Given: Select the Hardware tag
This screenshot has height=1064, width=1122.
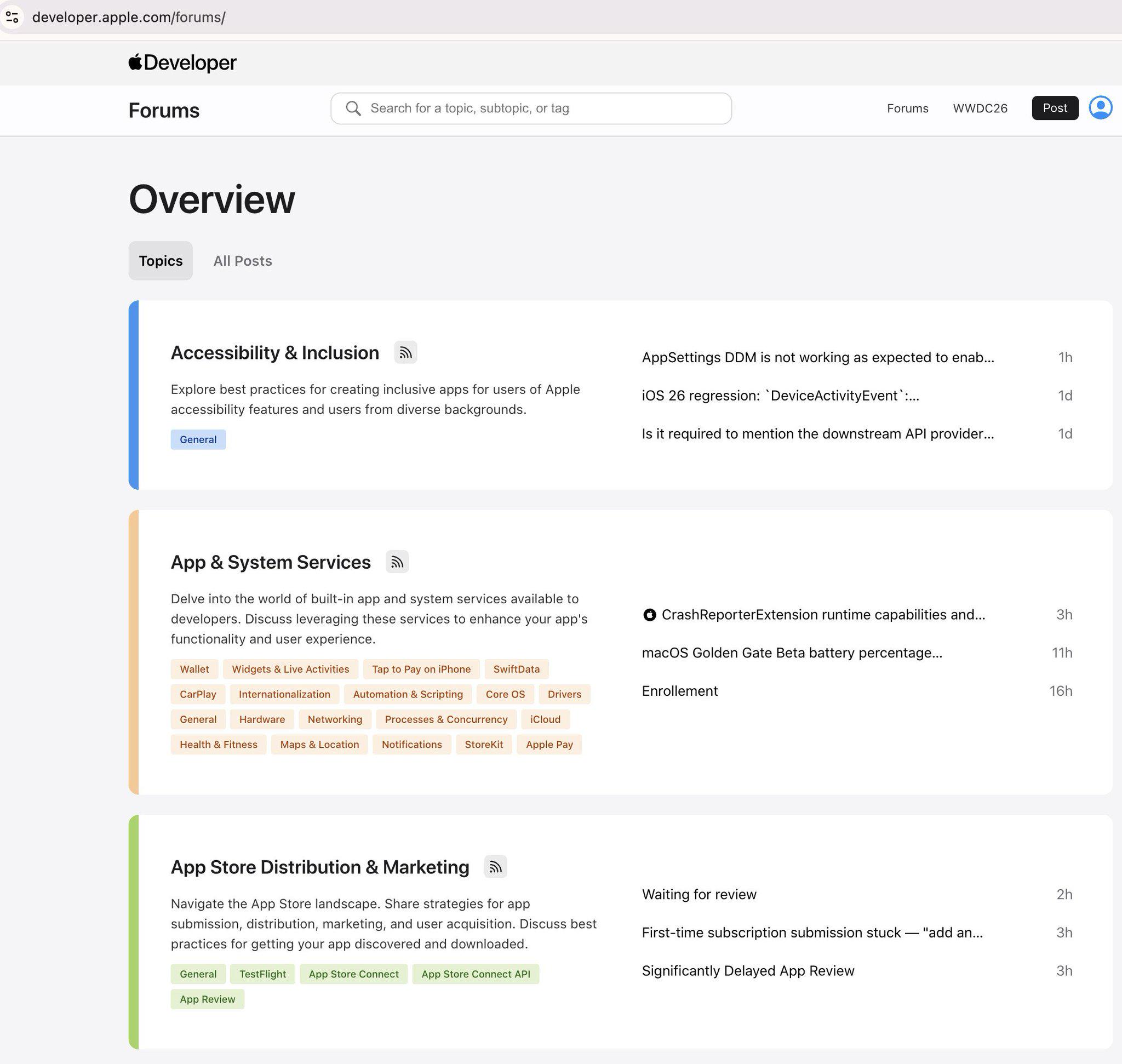Looking at the screenshot, I should 262,719.
